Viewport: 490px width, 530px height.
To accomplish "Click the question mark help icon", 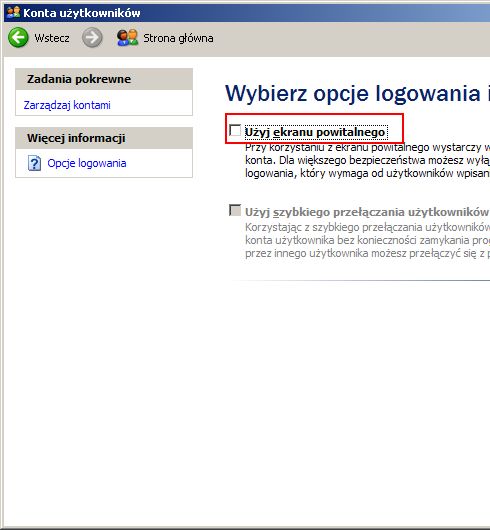I will [34, 163].
